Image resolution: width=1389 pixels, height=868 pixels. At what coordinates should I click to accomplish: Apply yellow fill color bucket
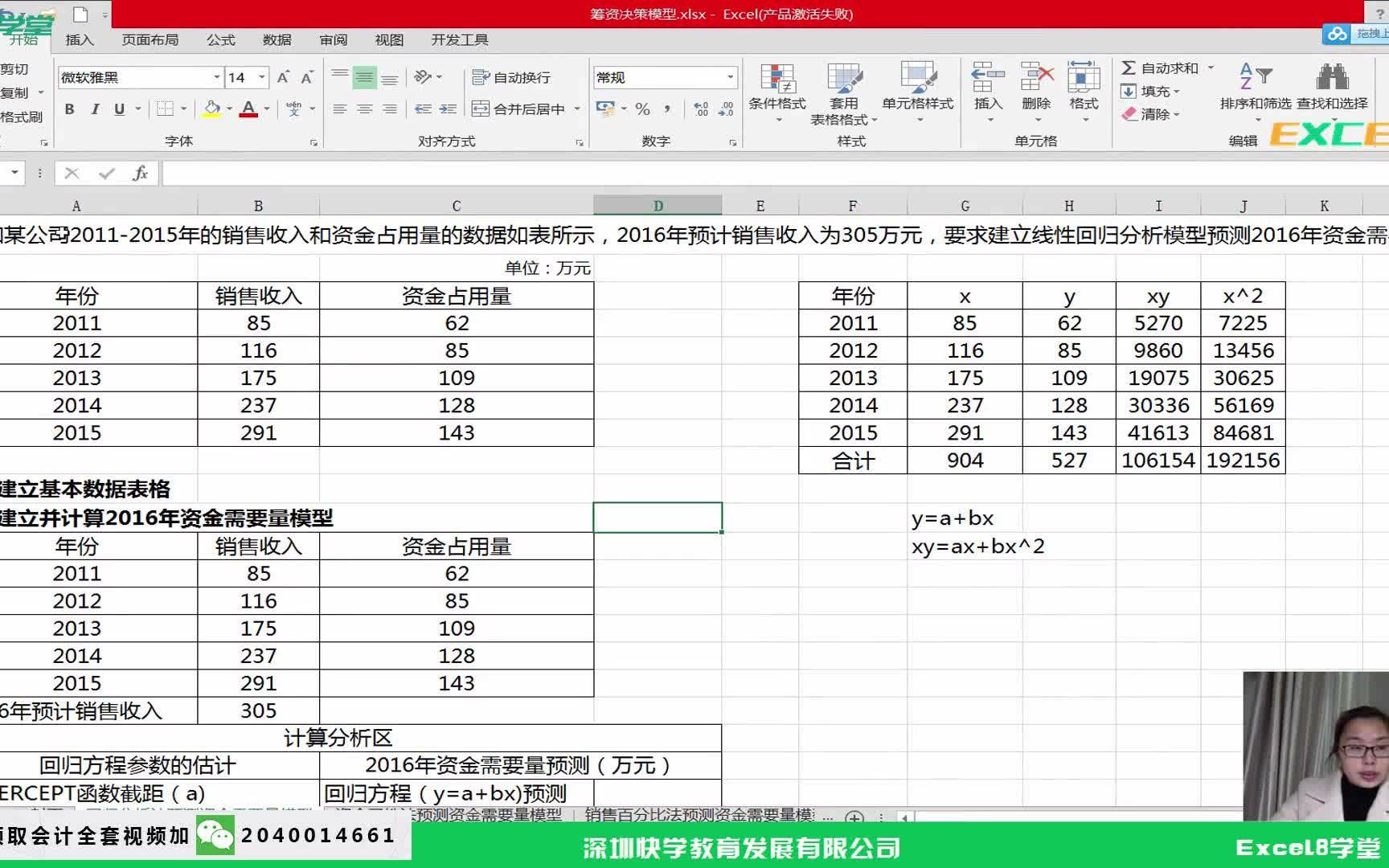click(212, 109)
